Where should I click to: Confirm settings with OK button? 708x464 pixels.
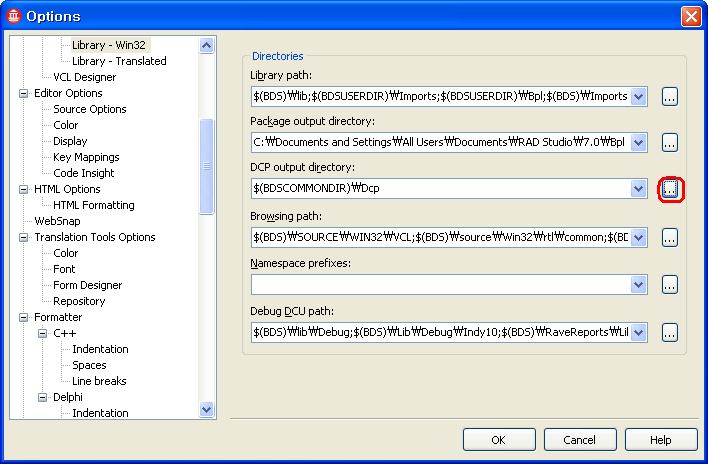tap(499, 440)
